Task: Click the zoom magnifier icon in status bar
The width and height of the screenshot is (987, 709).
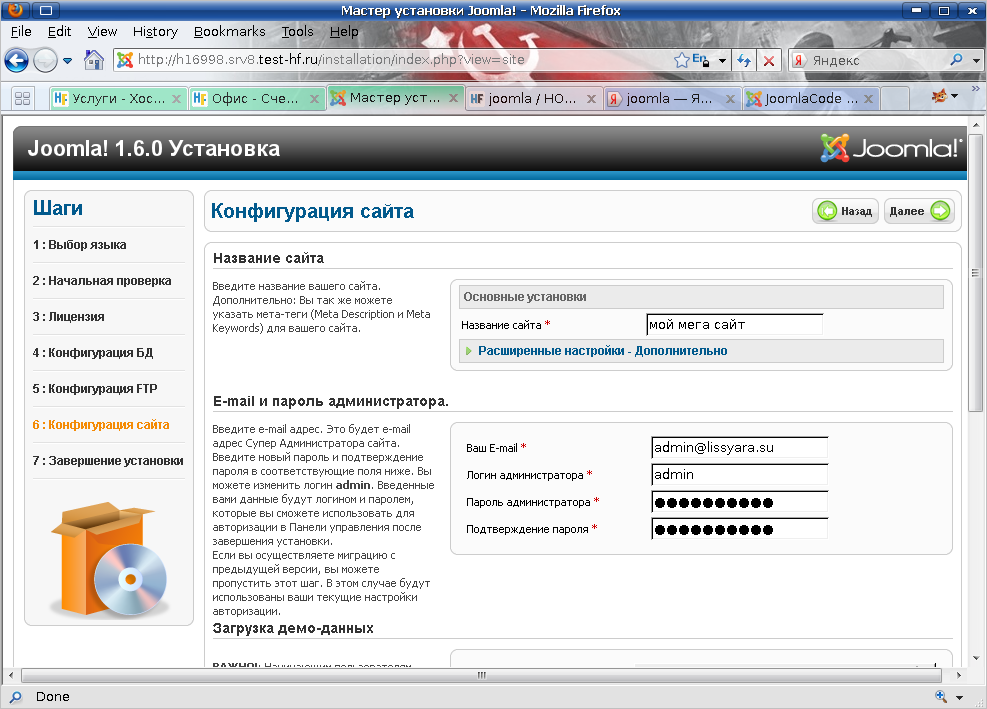Action: (x=941, y=696)
